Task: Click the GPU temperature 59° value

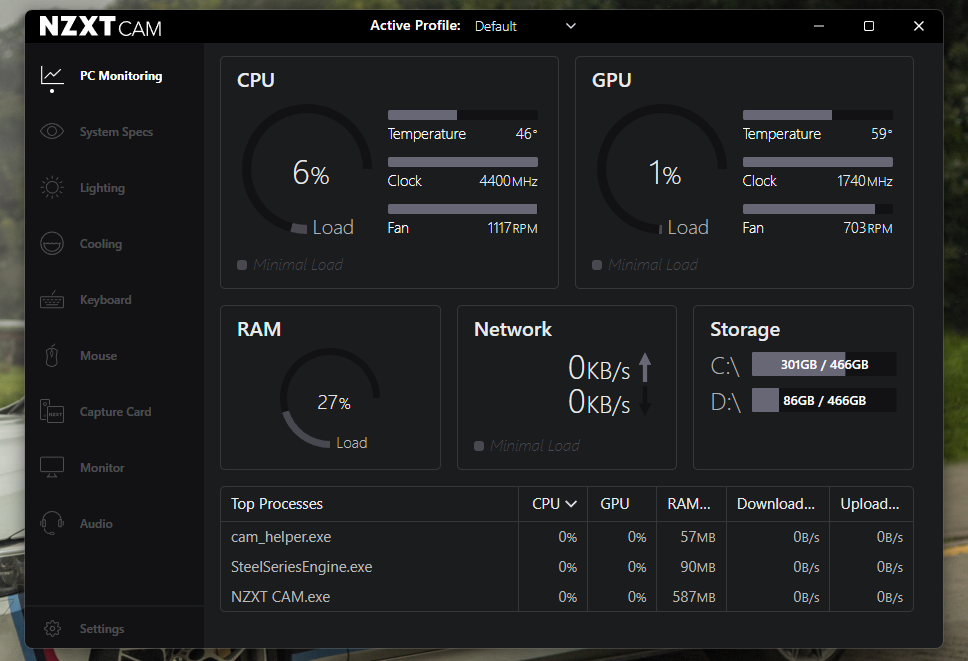Action: [882, 134]
